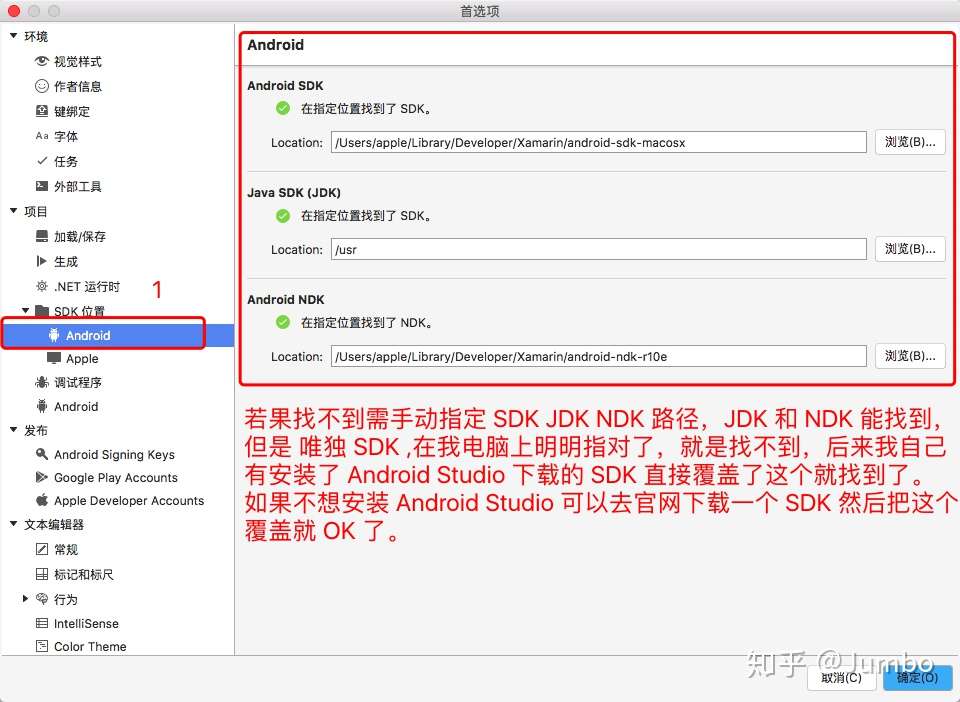Collapse the 文本编辑器 section

(x=13, y=523)
